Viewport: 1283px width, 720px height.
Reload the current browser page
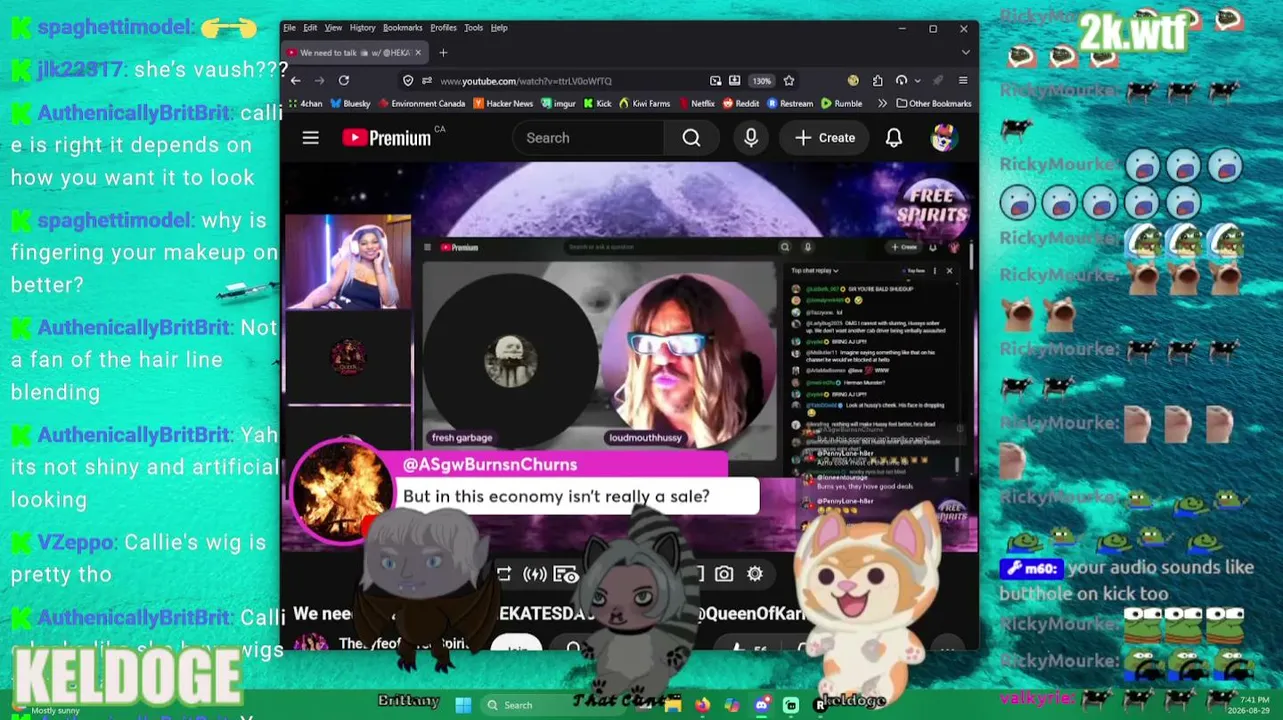coord(344,81)
